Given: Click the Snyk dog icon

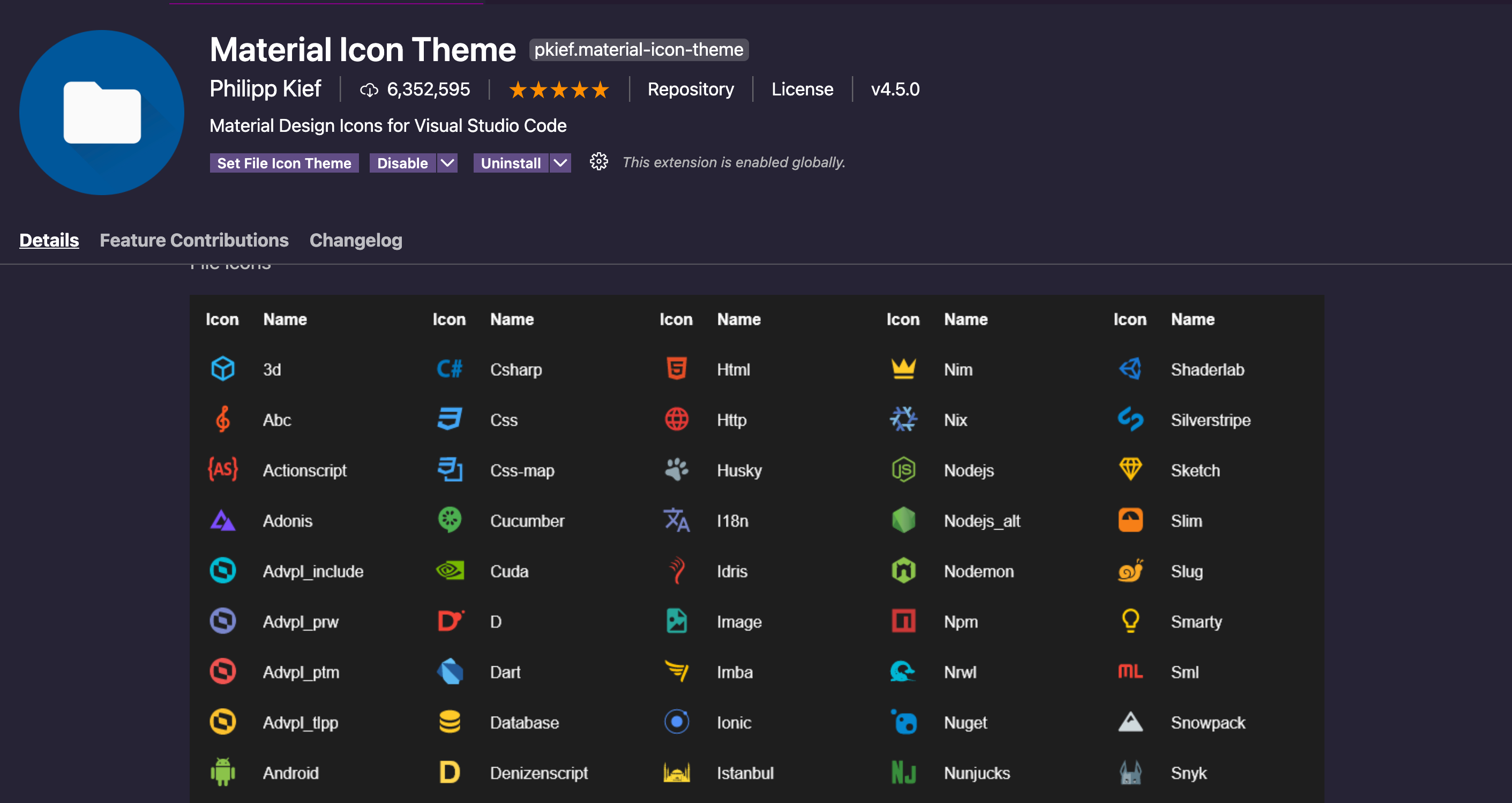Looking at the screenshot, I should pos(1131,772).
